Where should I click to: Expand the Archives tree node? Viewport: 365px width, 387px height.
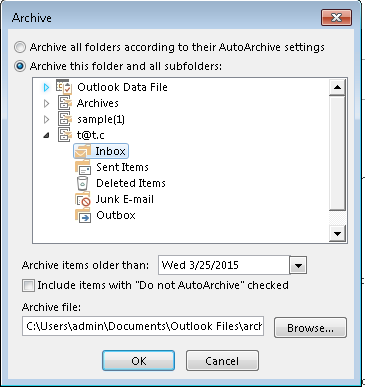click(46, 103)
